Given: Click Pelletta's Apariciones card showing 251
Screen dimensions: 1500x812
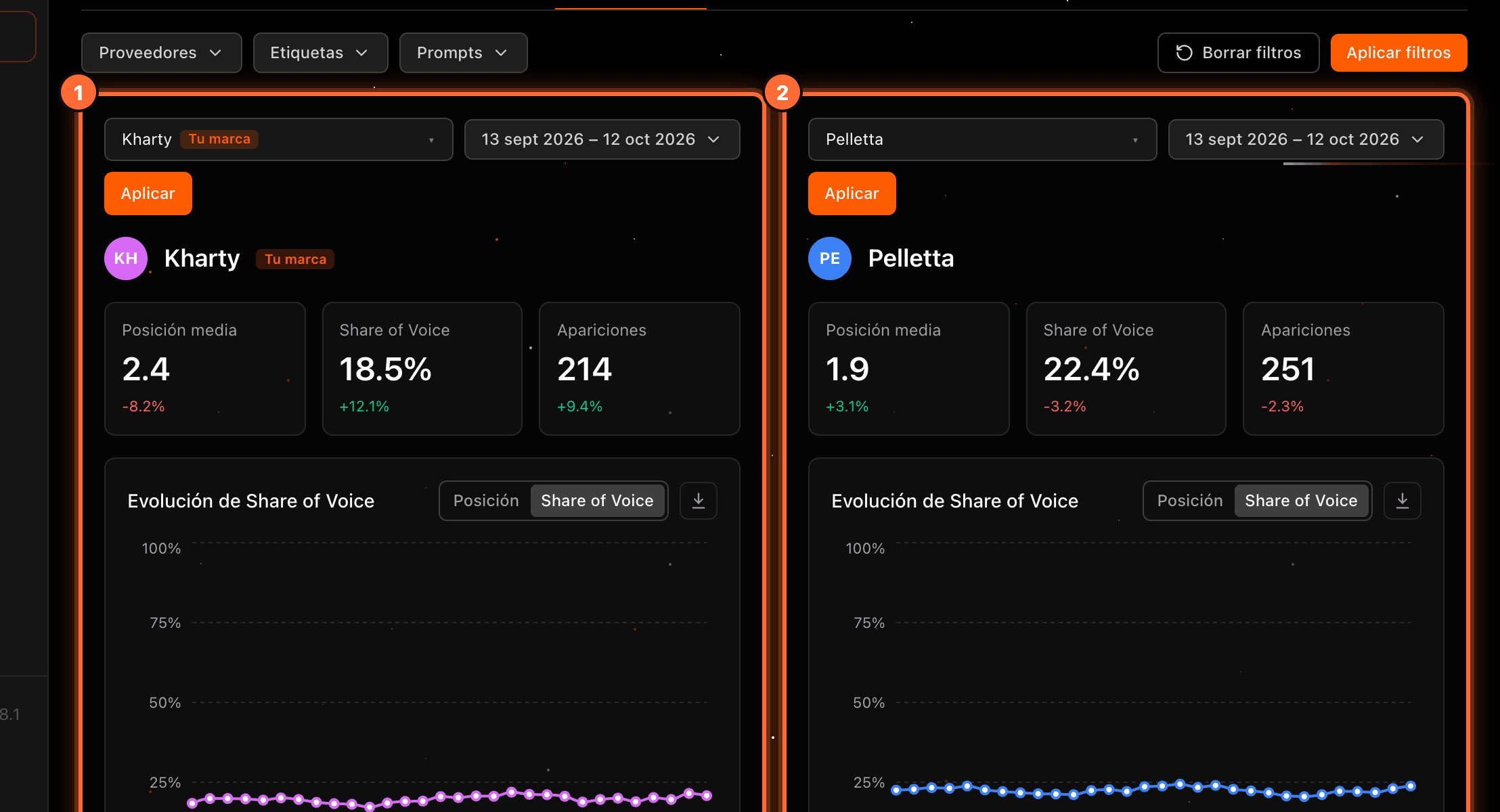Looking at the screenshot, I should [1344, 369].
